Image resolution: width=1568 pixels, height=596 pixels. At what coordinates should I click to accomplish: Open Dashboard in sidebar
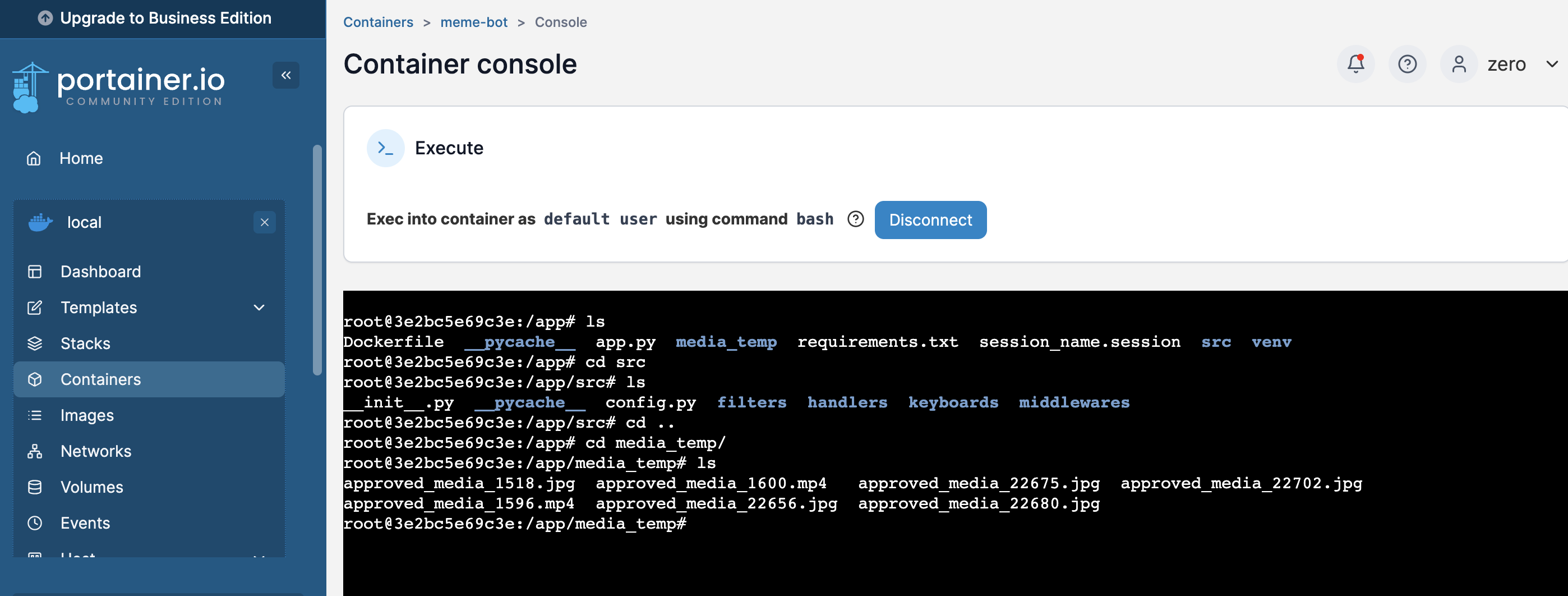pos(100,272)
